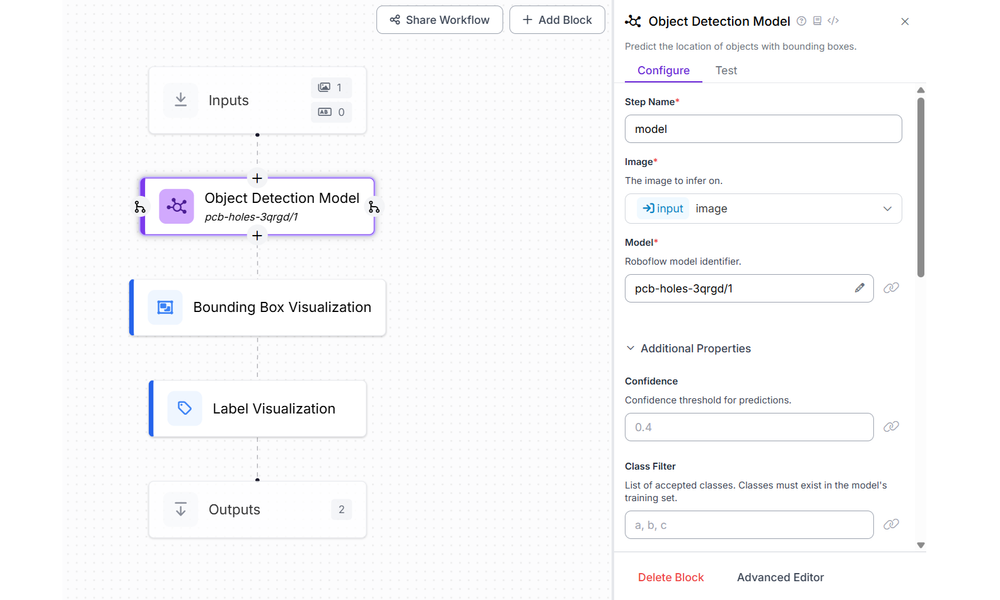Open the Advanced Editor

[780, 577]
